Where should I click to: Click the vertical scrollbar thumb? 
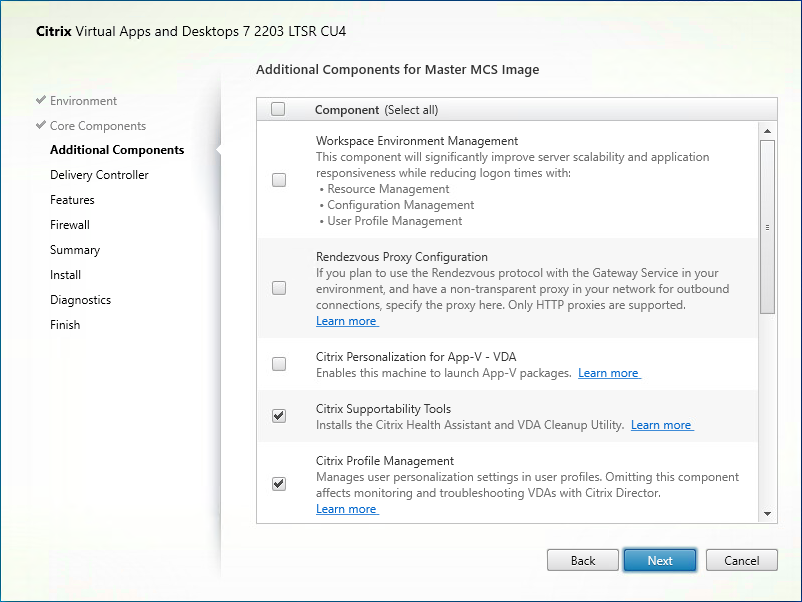click(767, 227)
